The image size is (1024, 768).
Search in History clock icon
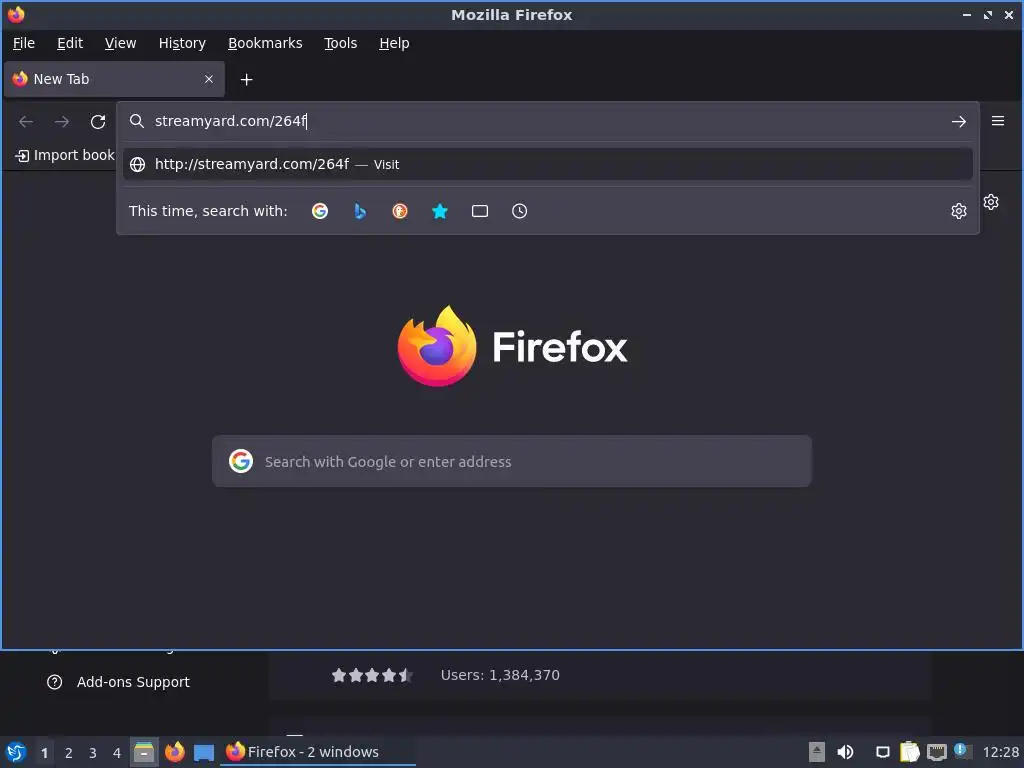coord(519,211)
